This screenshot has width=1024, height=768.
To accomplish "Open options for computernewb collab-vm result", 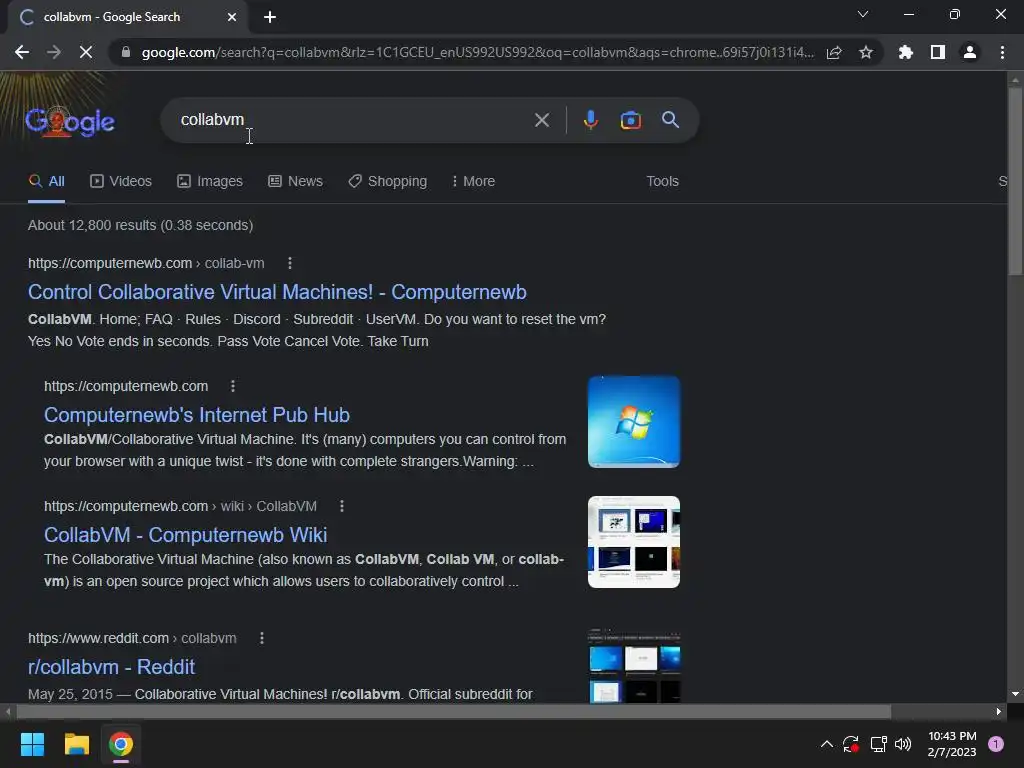I will (x=290, y=263).
